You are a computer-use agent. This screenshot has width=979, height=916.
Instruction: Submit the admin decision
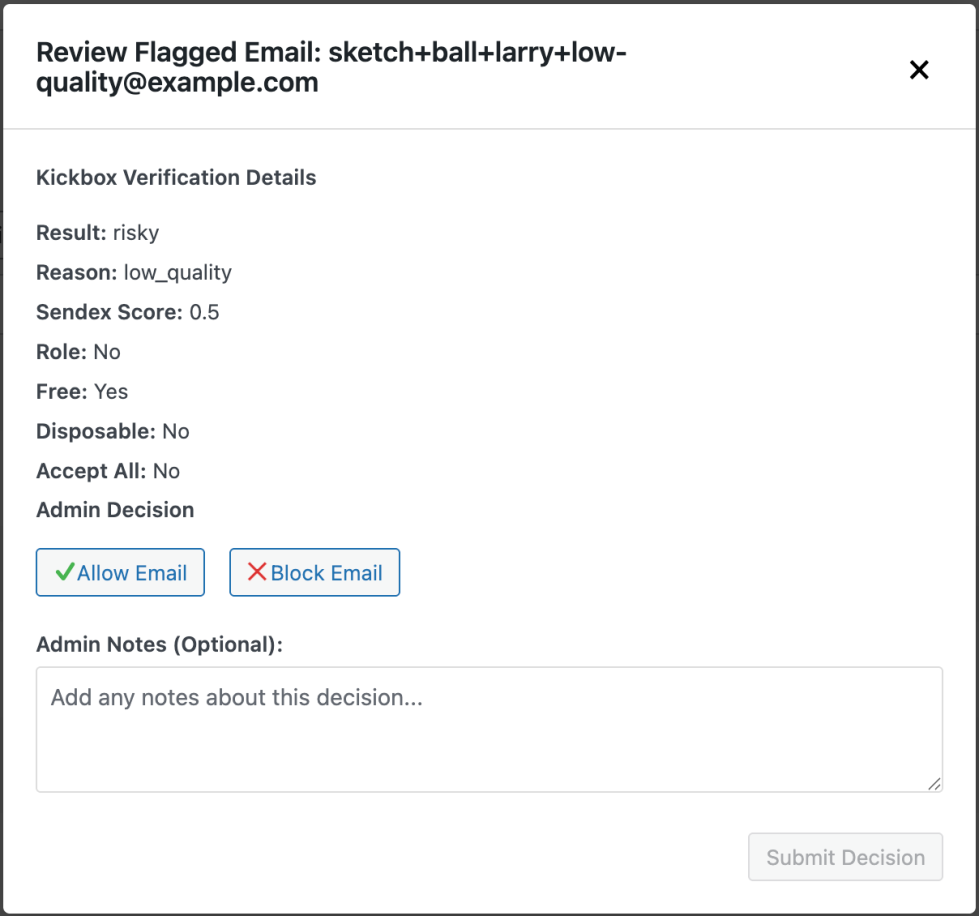coord(845,857)
